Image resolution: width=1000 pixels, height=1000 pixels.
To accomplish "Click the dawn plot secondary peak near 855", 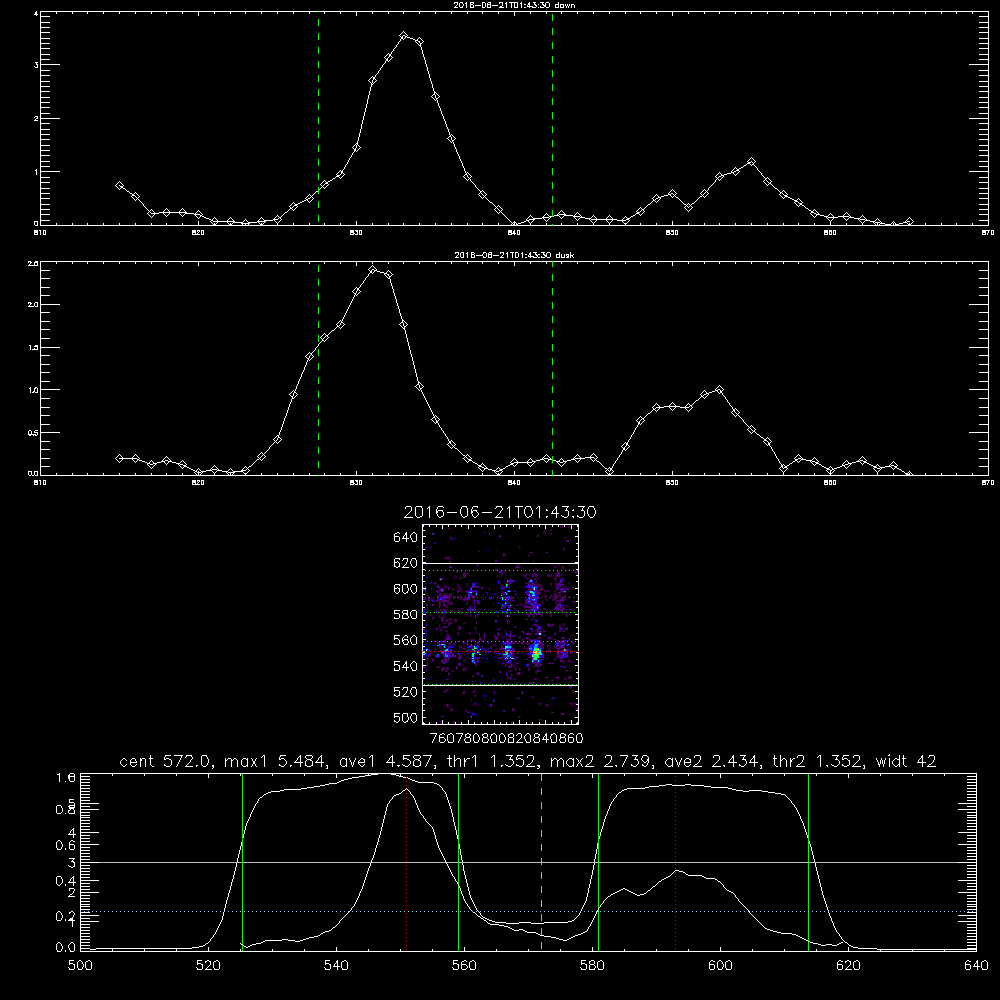I will pos(751,162).
